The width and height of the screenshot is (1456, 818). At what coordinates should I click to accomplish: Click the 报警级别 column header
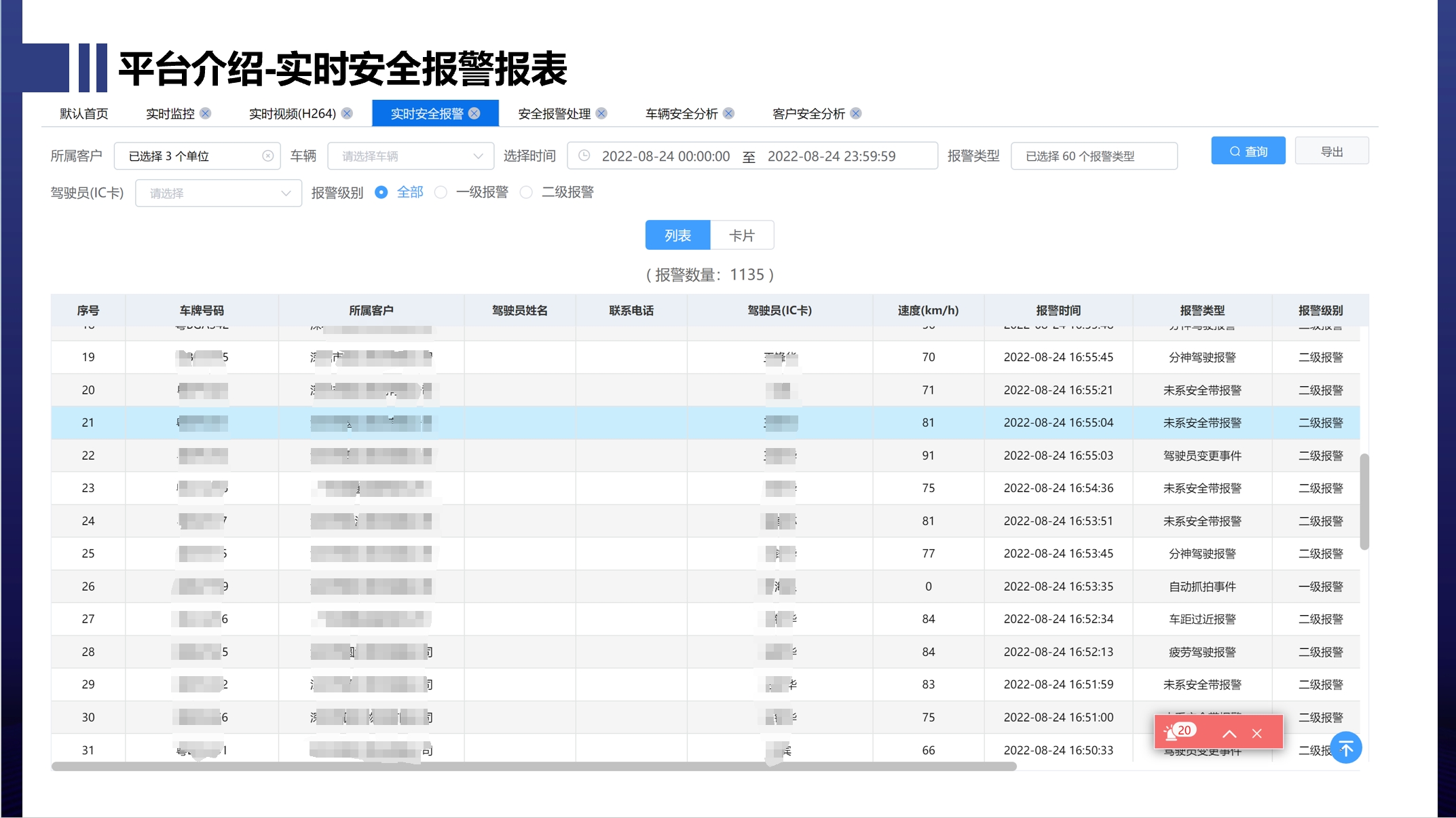(x=1320, y=310)
